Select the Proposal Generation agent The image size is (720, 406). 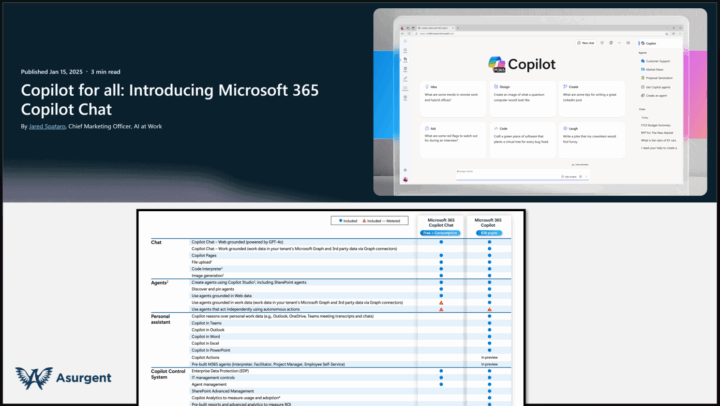click(657, 78)
